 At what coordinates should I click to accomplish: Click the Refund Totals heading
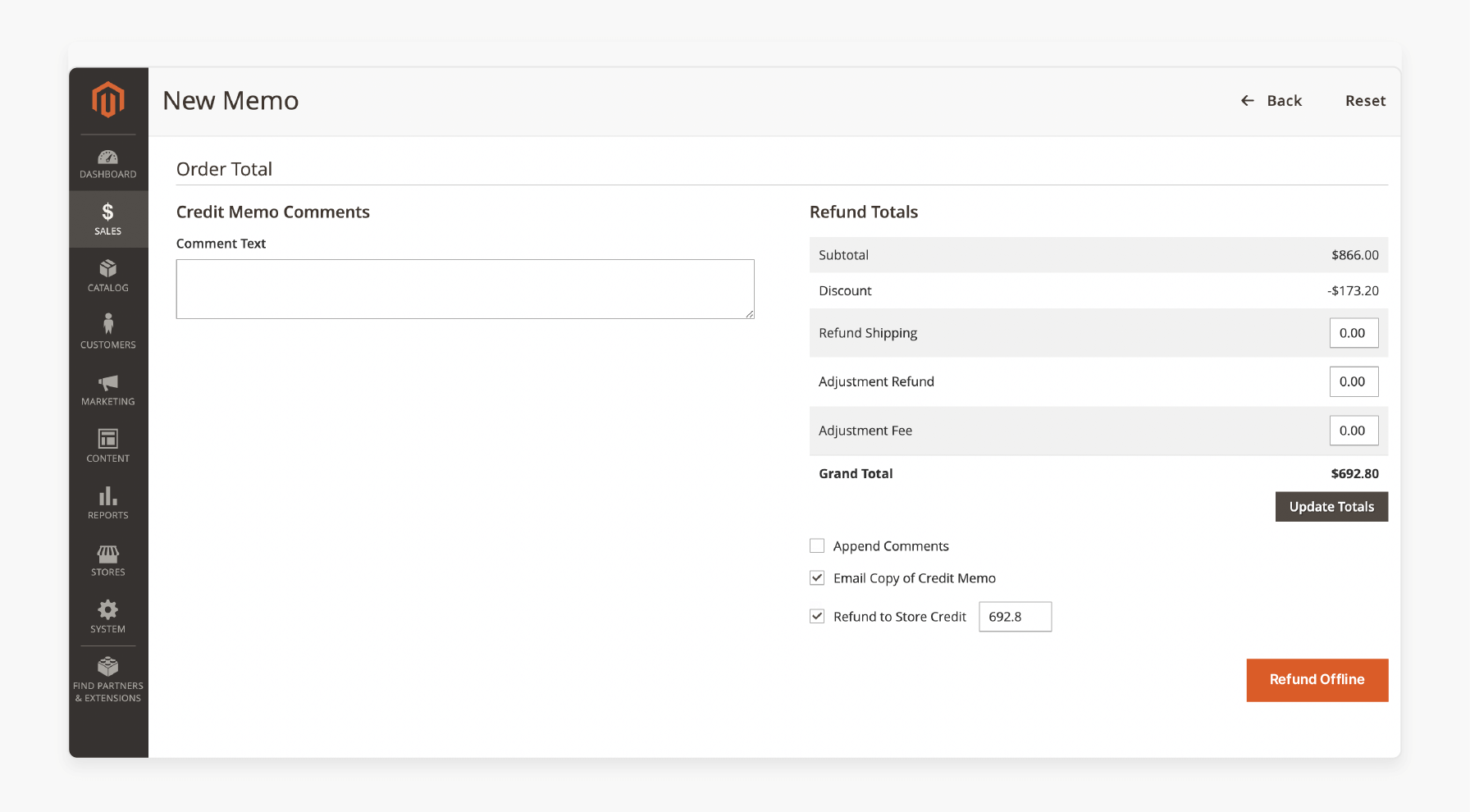click(x=864, y=212)
